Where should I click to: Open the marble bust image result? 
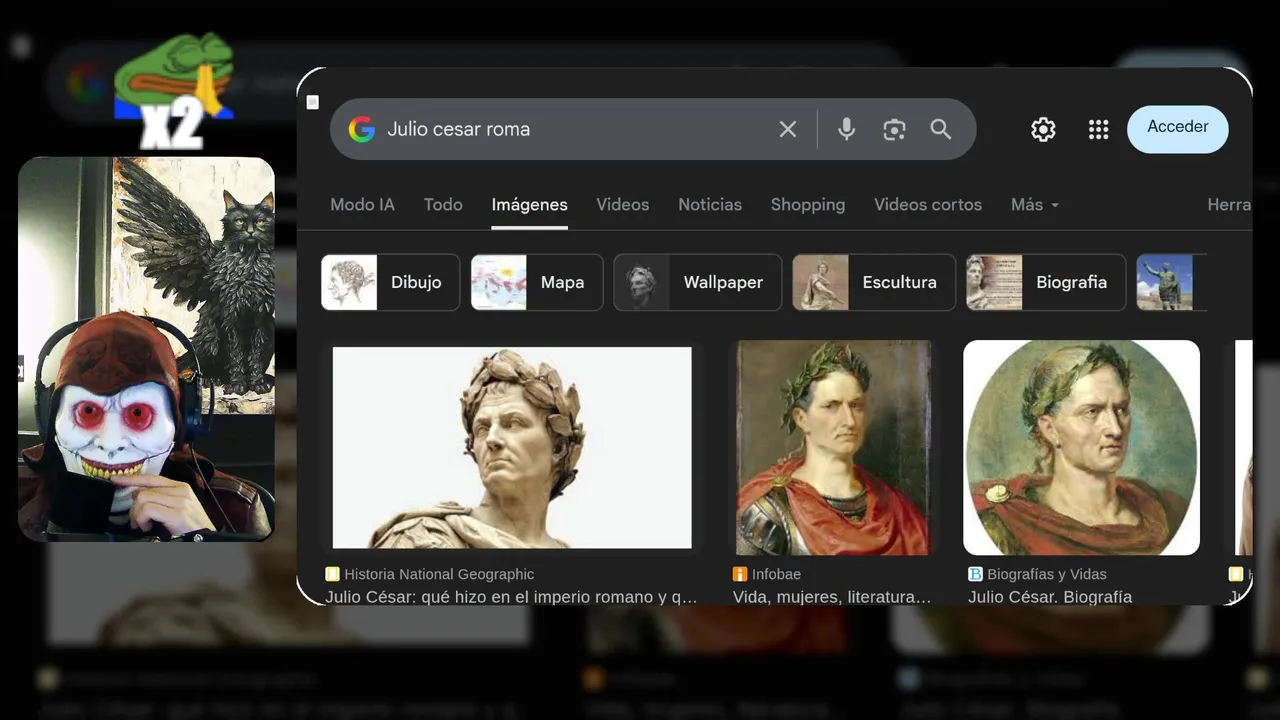coord(512,447)
